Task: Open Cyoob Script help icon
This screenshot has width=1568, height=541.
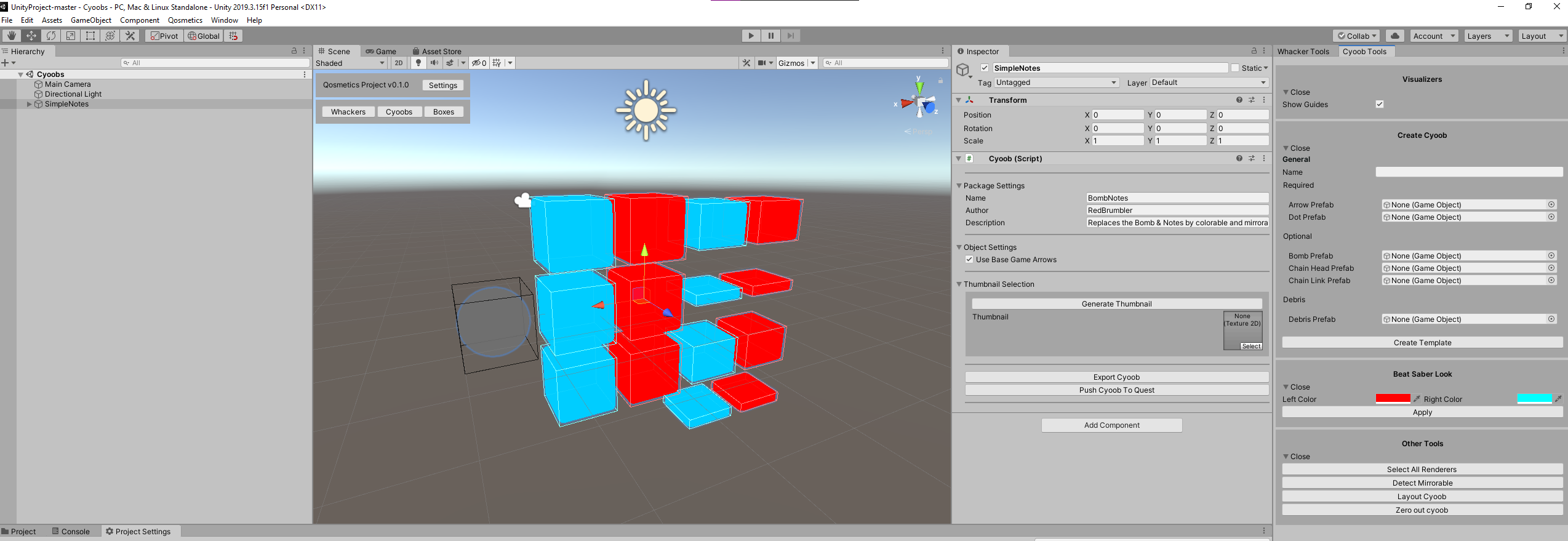Action: 1239,158
